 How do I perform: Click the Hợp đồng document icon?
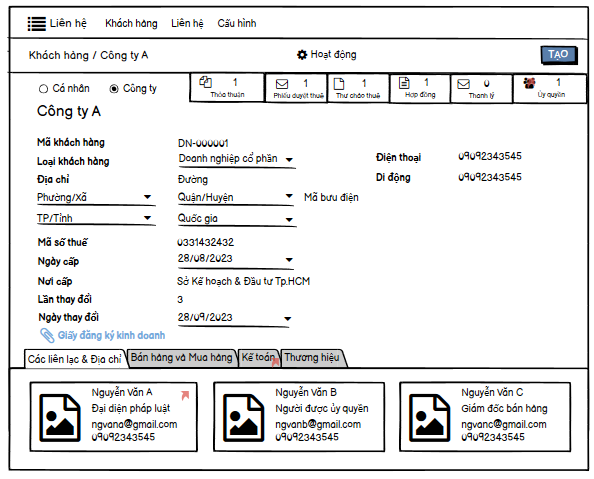click(405, 83)
